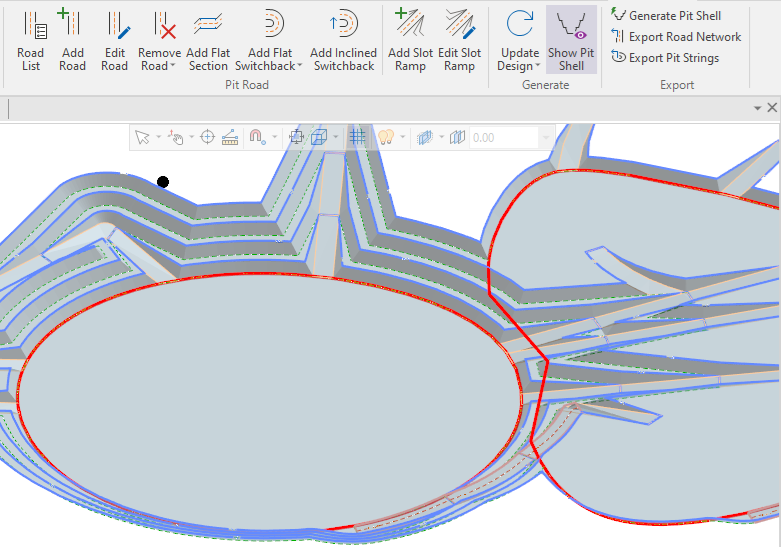Image resolution: width=781 pixels, height=547 pixels.
Task: Select the arrow pointer tool in the viewer toolbar
Action: (x=142, y=137)
